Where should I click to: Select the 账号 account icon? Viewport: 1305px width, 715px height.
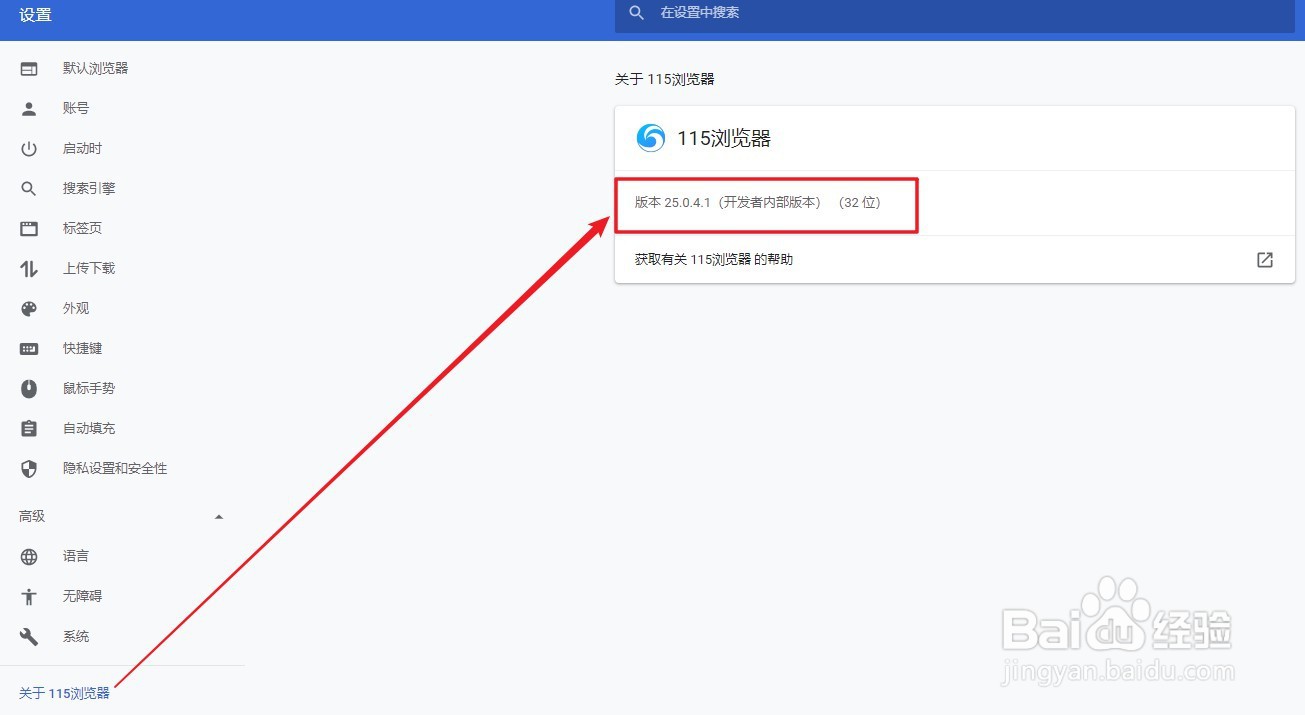[x=28, y=108]
